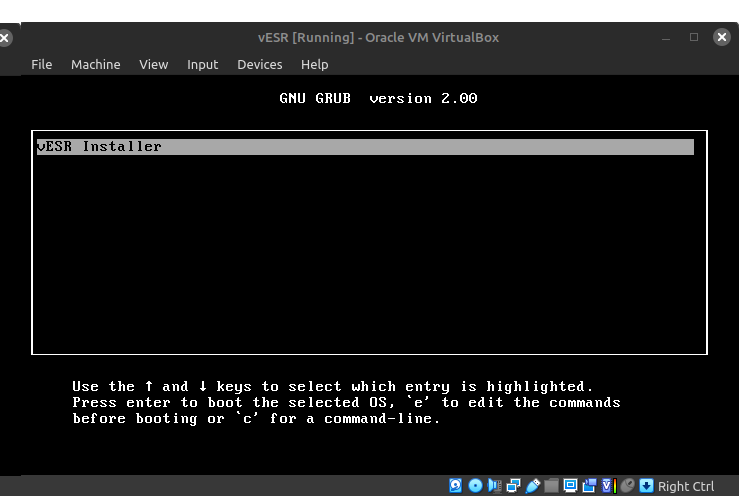Click the USB devices status icon

point(533,486)
